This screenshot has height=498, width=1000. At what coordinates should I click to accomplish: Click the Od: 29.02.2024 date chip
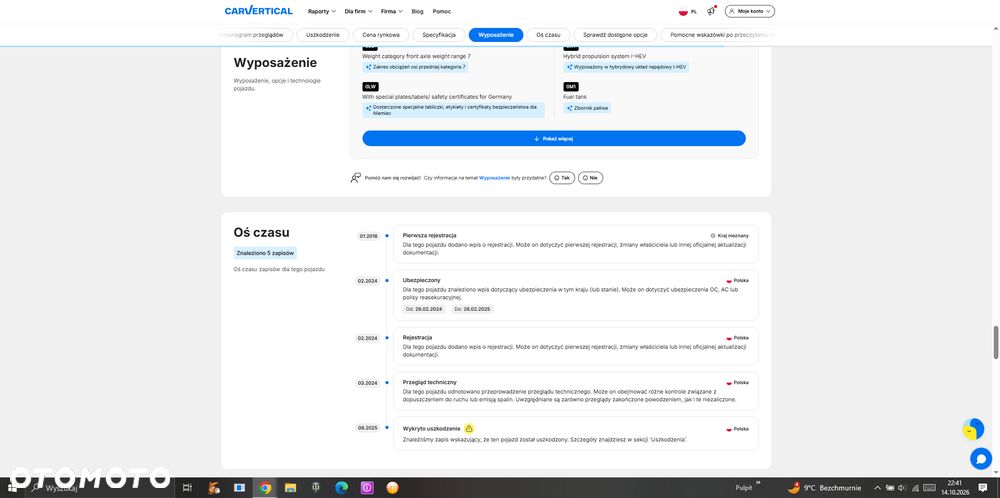coord(424,309)
